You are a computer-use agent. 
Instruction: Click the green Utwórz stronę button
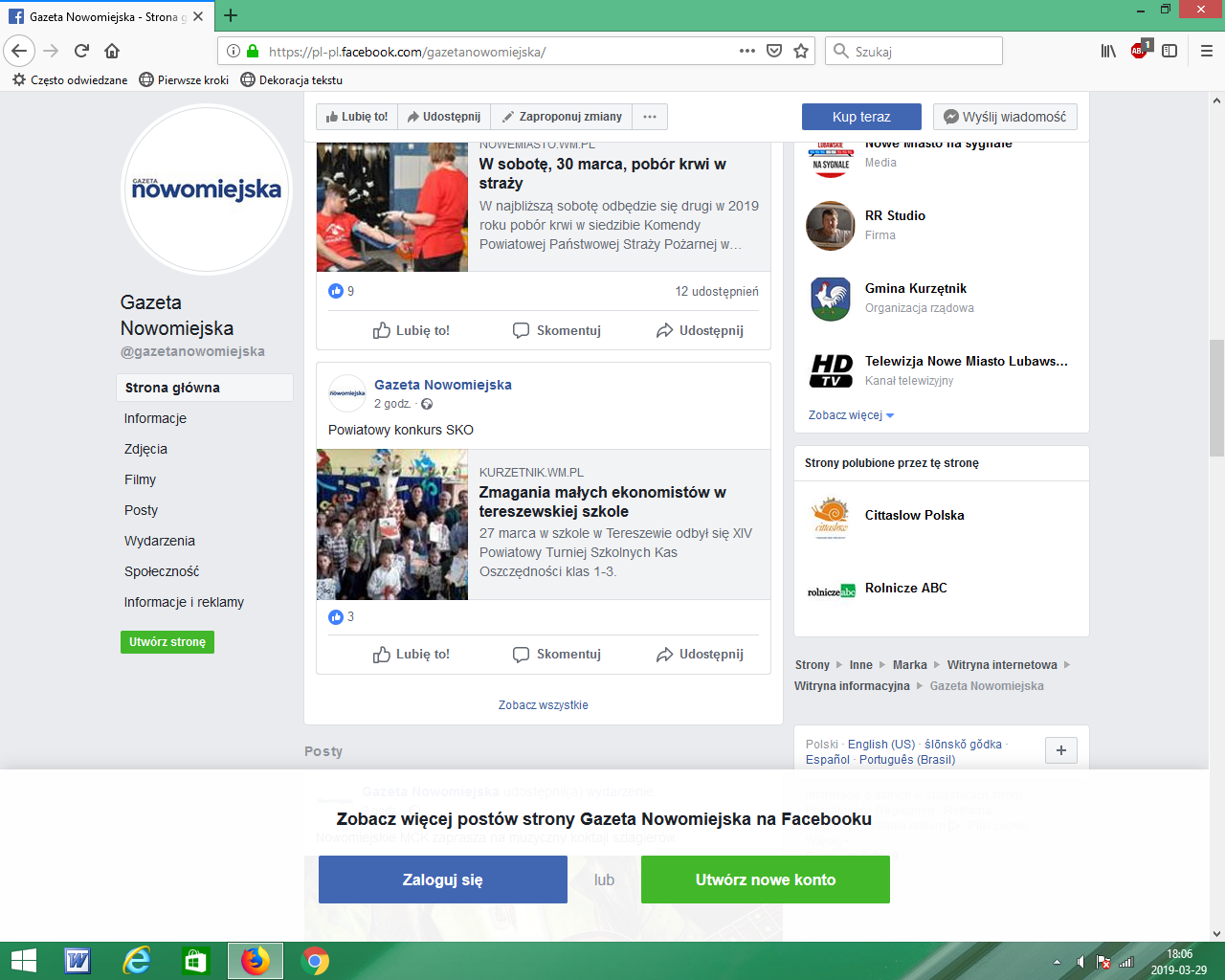167,642
